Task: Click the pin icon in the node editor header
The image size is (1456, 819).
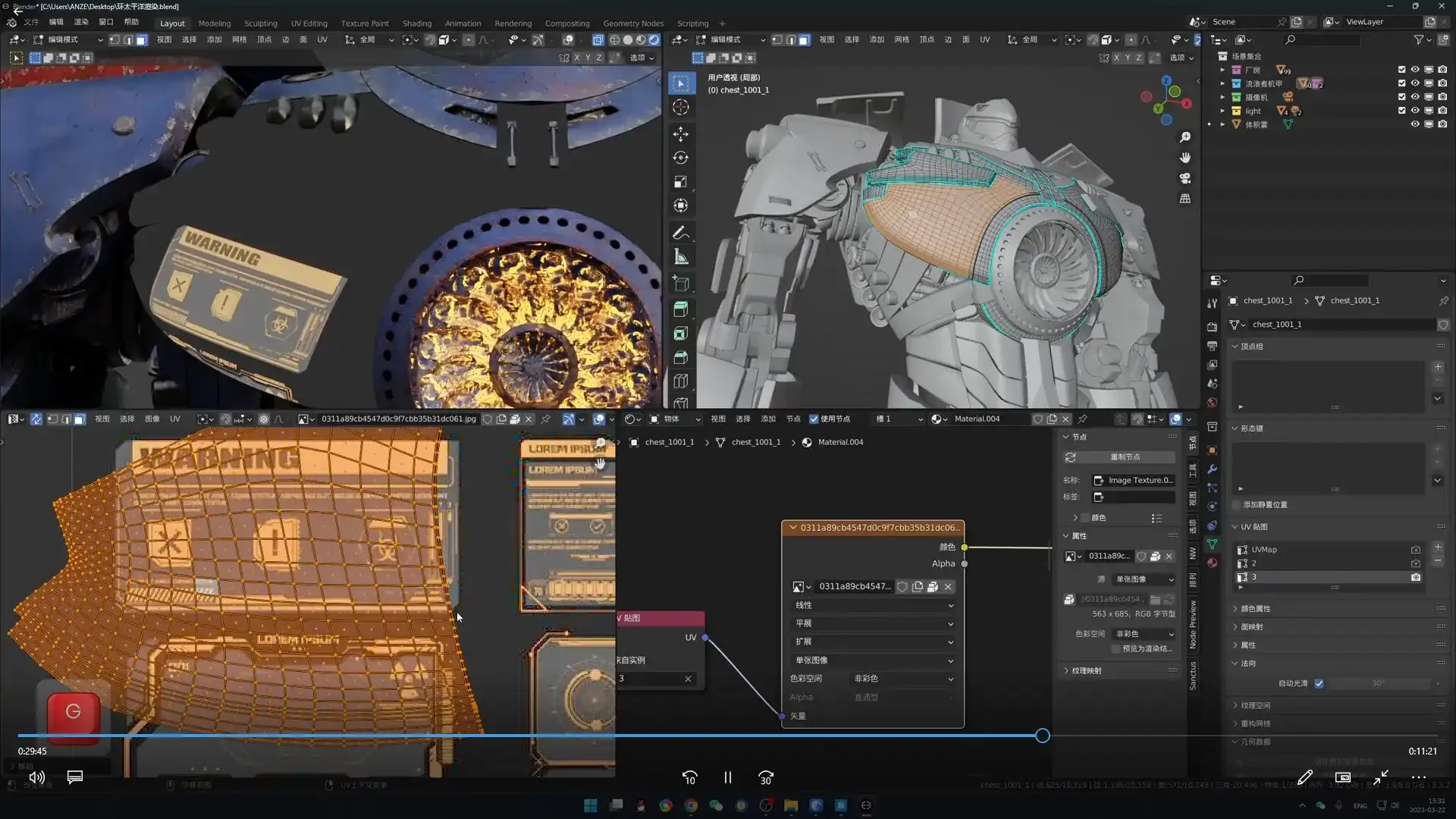Action: (x=1083, y=419)
